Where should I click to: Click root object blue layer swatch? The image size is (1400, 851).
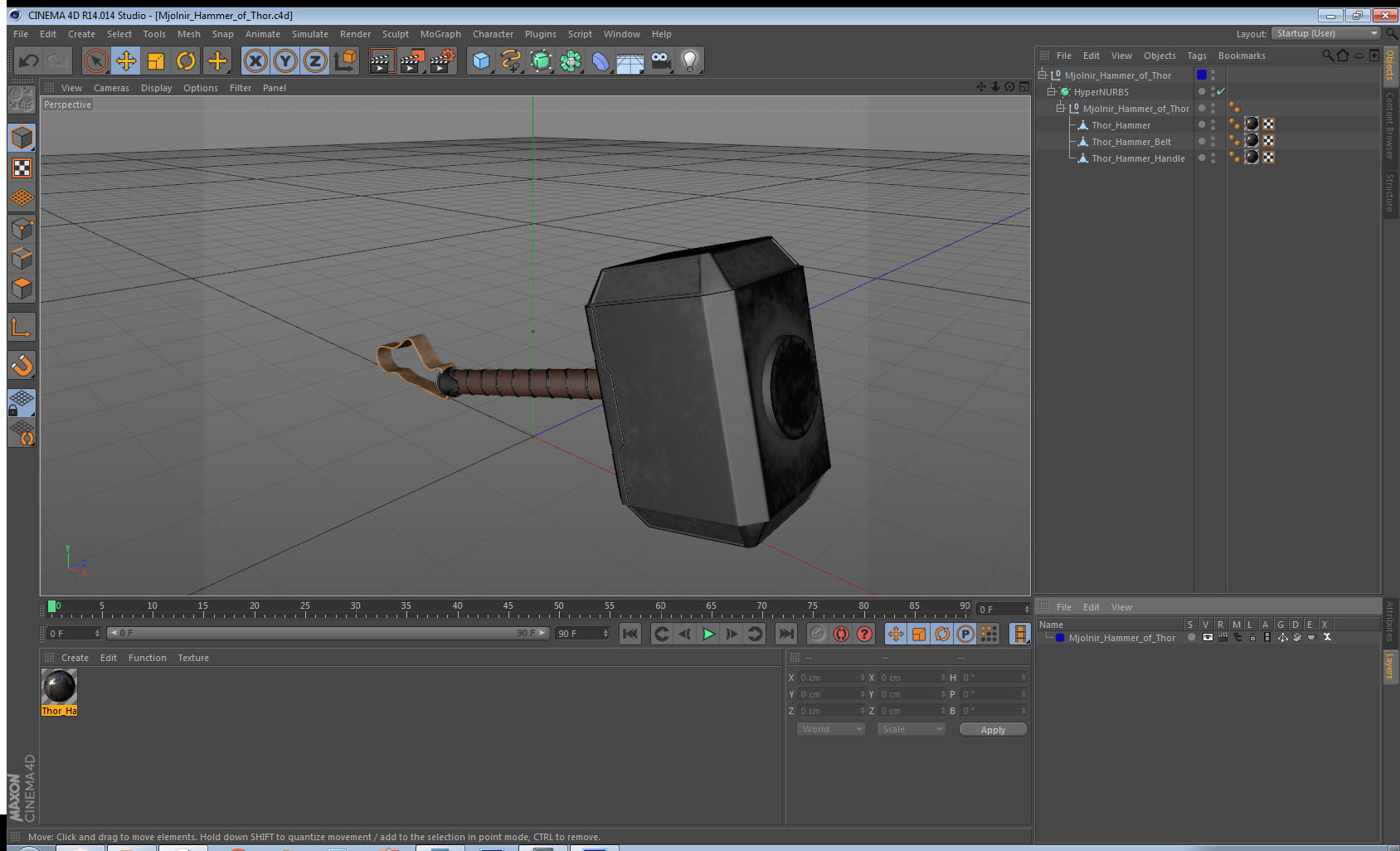[x=1202, y=75]
